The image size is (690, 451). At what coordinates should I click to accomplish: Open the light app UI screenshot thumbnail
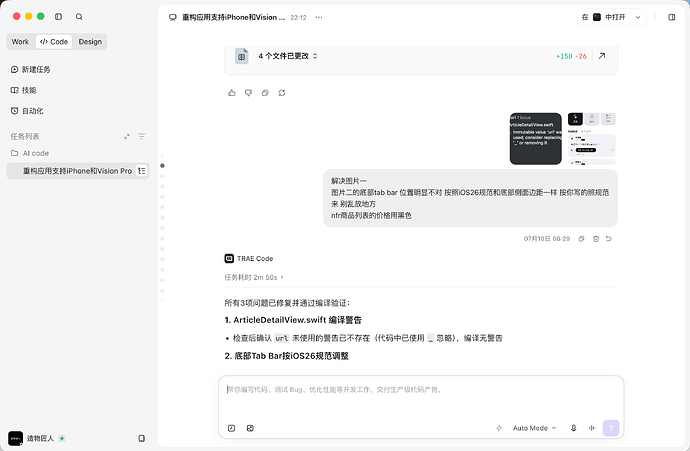(591, 139)
